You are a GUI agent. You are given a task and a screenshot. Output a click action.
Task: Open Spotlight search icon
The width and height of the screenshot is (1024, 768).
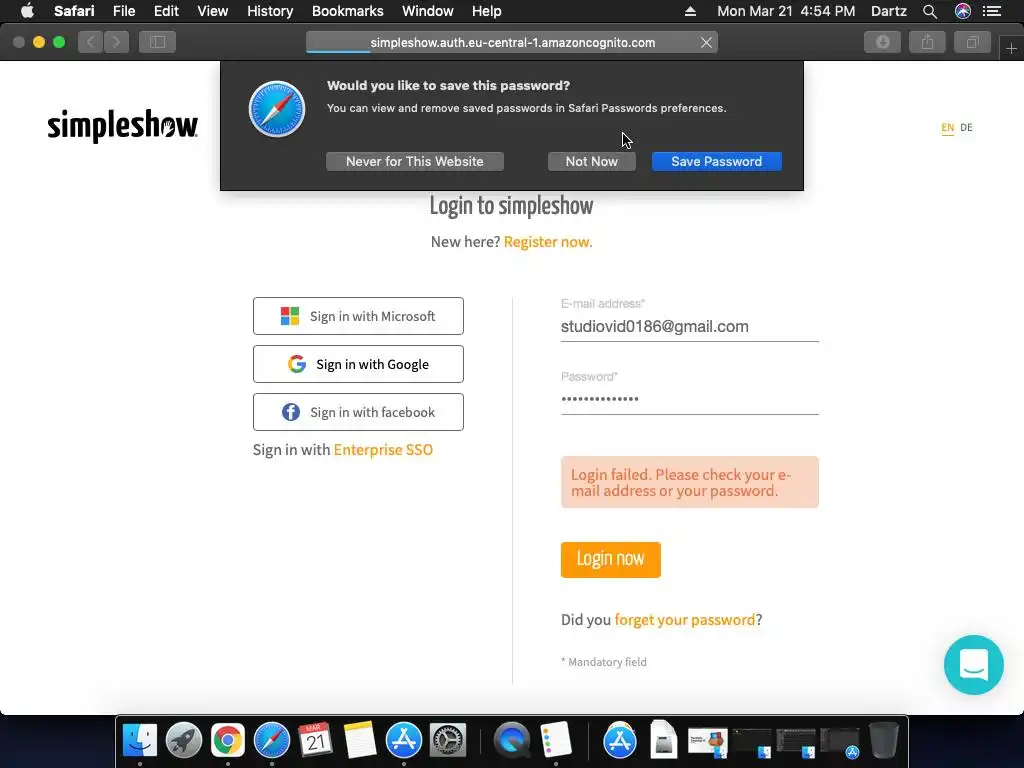tap(930, 11)
